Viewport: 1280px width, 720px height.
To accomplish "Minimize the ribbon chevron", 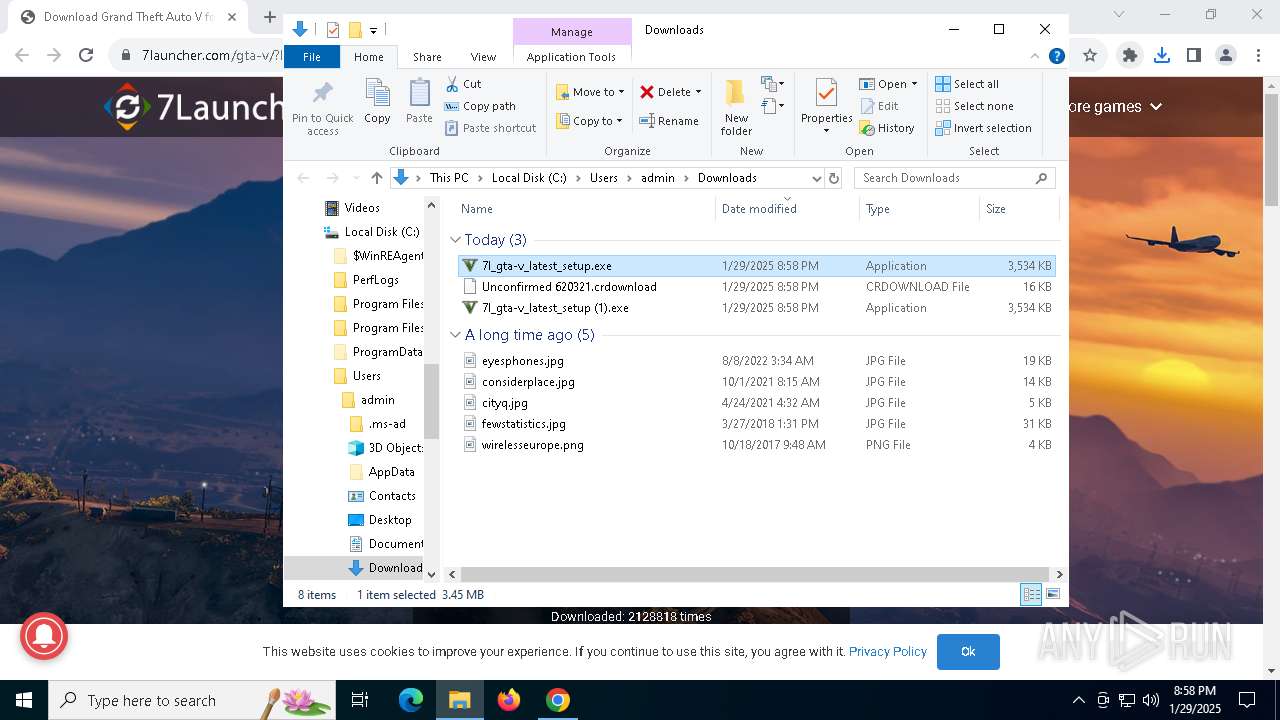I will pyautogui.click(x=1035, y=57).
